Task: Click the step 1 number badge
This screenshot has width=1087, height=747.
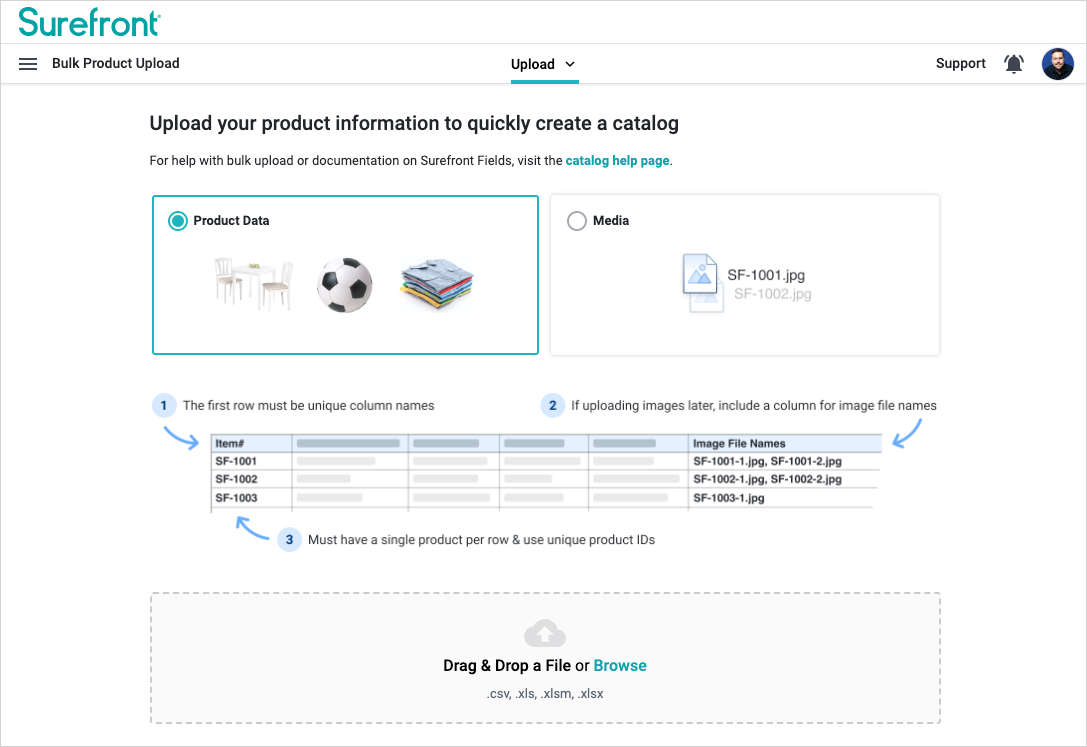Action: pos(164,406)
